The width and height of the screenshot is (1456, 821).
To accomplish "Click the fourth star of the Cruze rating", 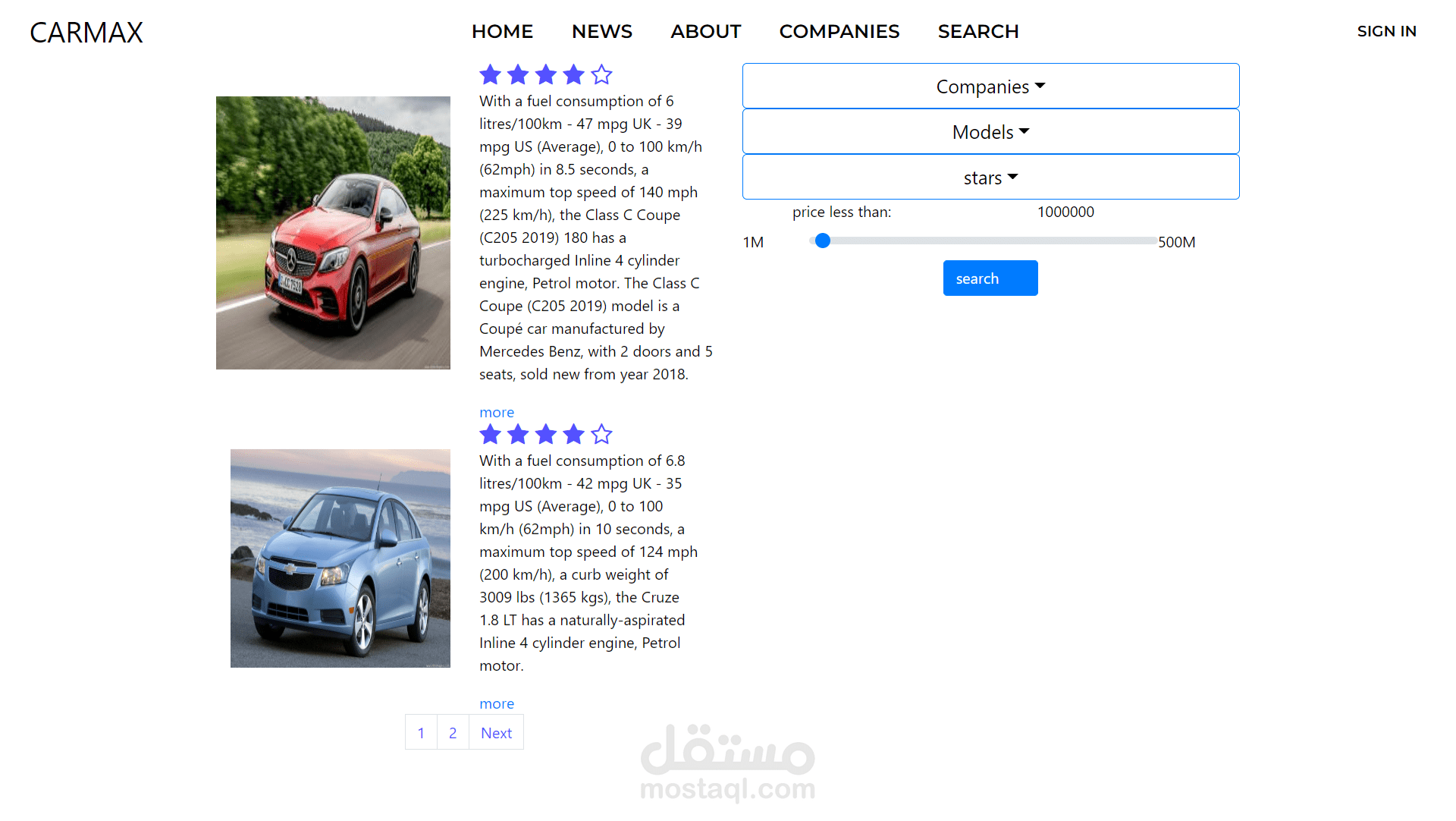I will coord(574,434).
